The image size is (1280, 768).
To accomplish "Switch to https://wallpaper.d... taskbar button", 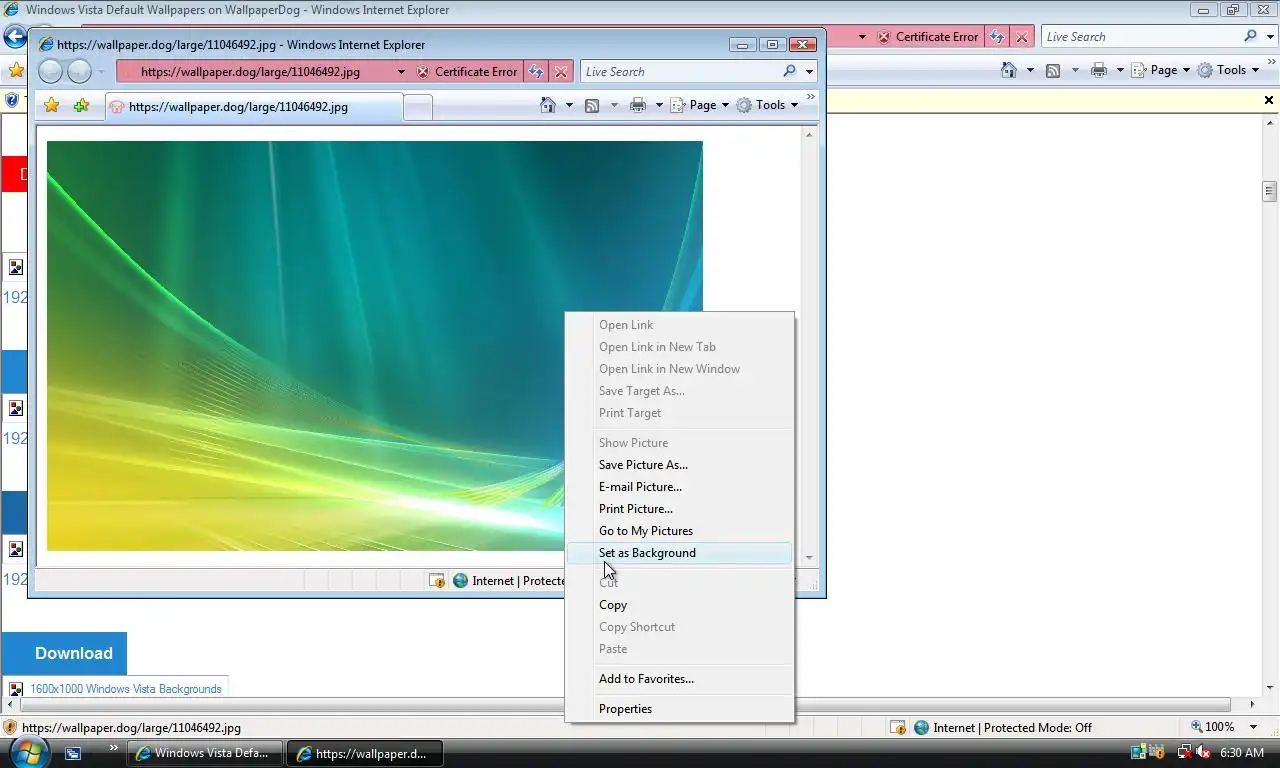I will [x=364, y=753].
